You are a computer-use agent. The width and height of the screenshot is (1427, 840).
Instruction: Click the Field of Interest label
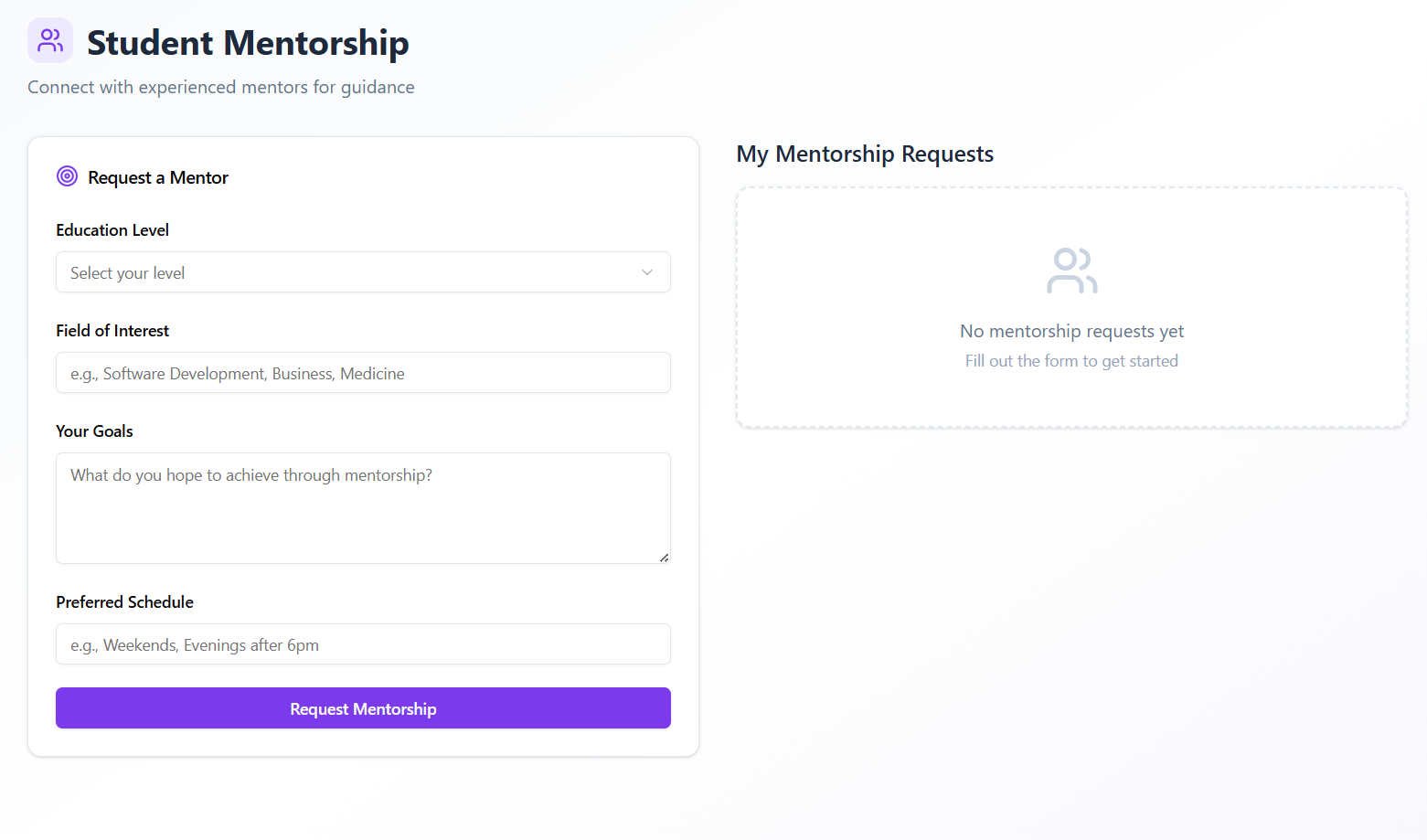coord(112,331)
